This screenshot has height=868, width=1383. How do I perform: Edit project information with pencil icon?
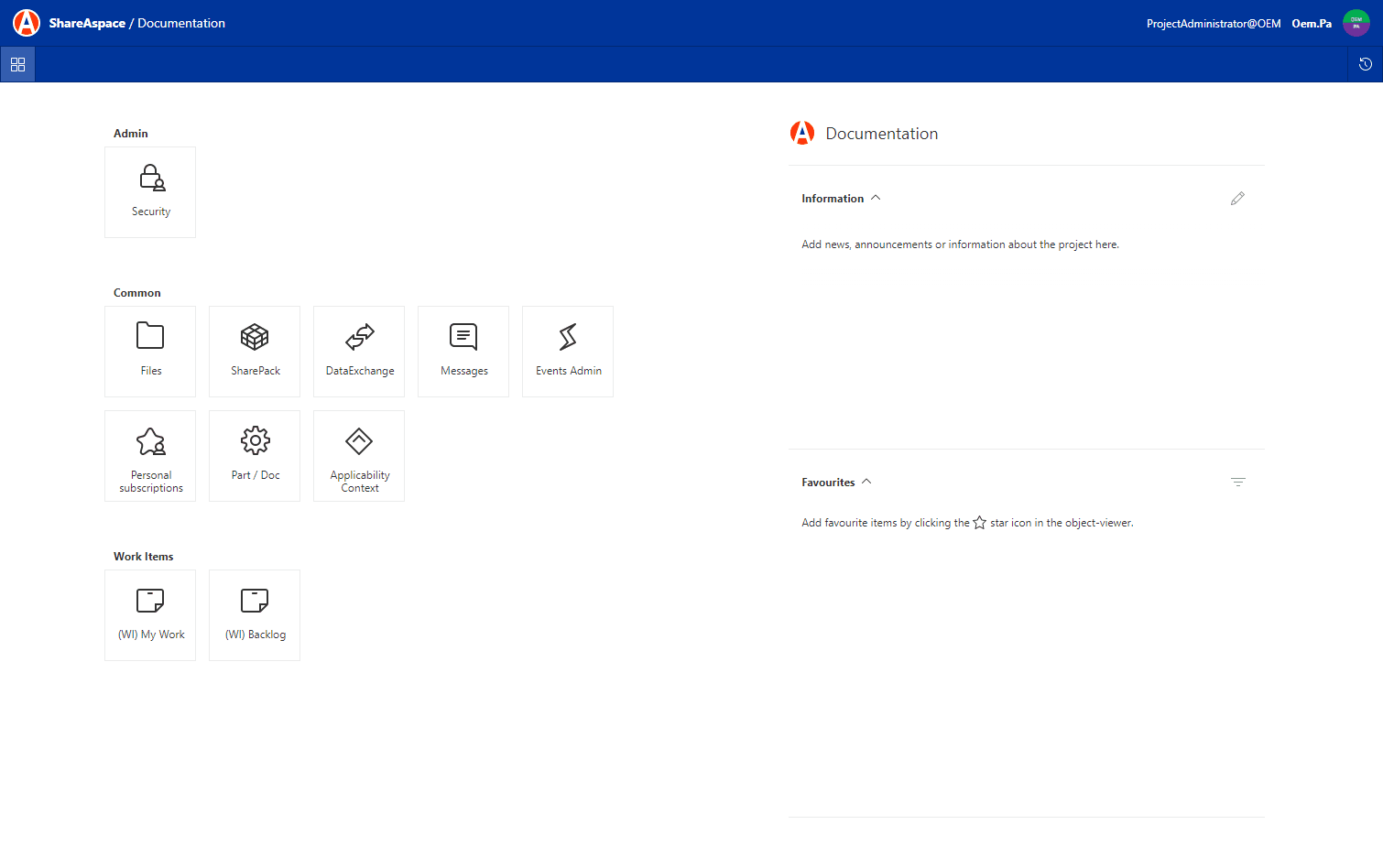(x=1237, y=199)
